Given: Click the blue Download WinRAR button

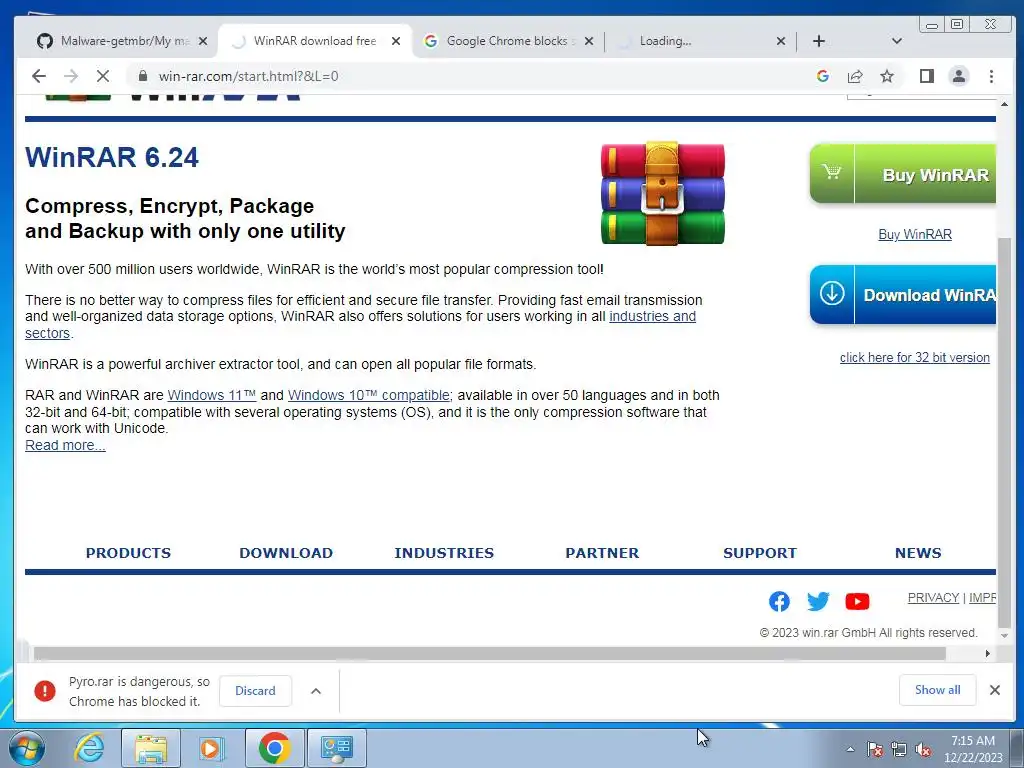Looking at the screenshot, I should pyautogui.click(x=903, y=295).
